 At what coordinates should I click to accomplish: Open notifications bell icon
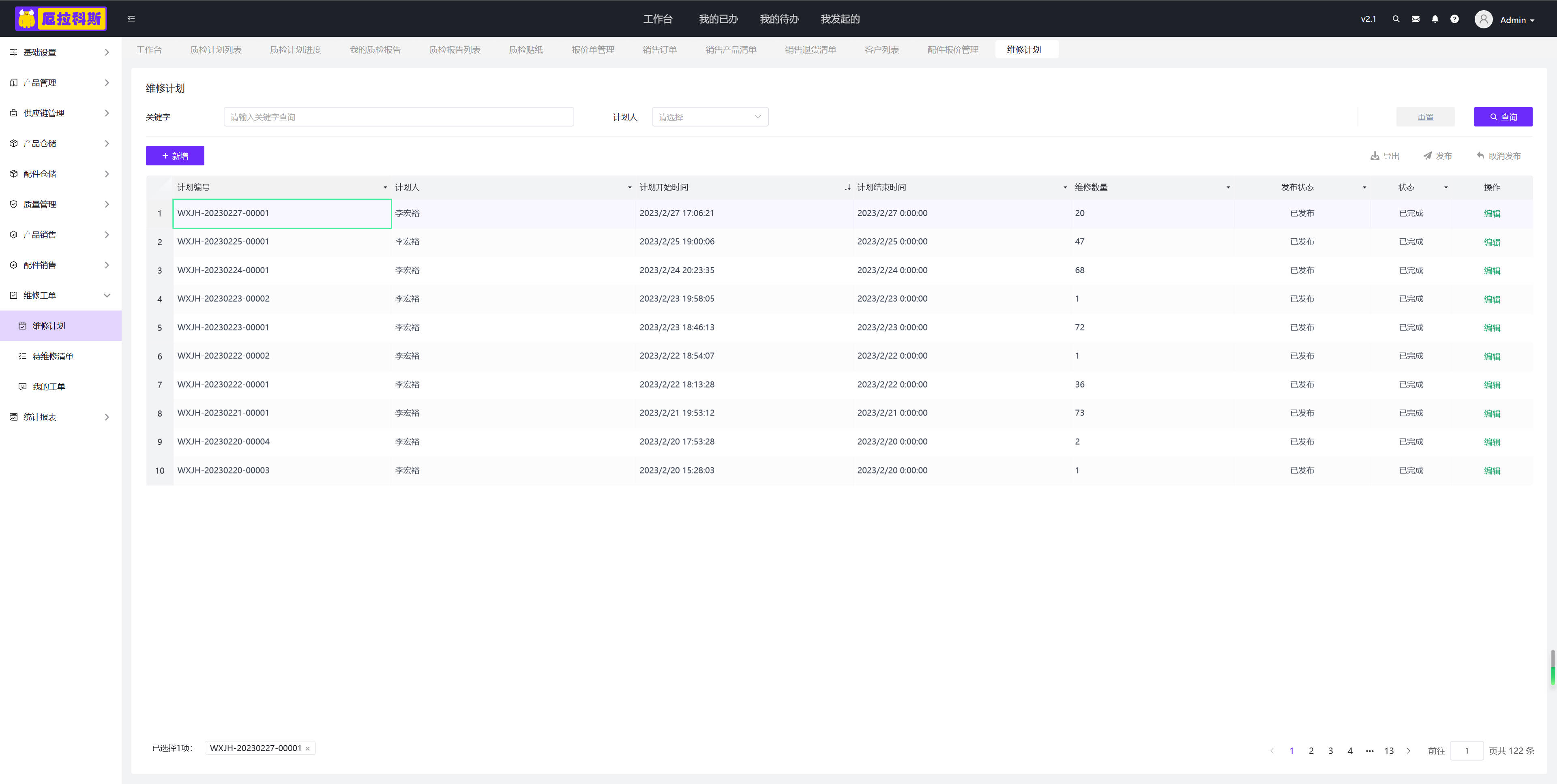point(1434,19)
